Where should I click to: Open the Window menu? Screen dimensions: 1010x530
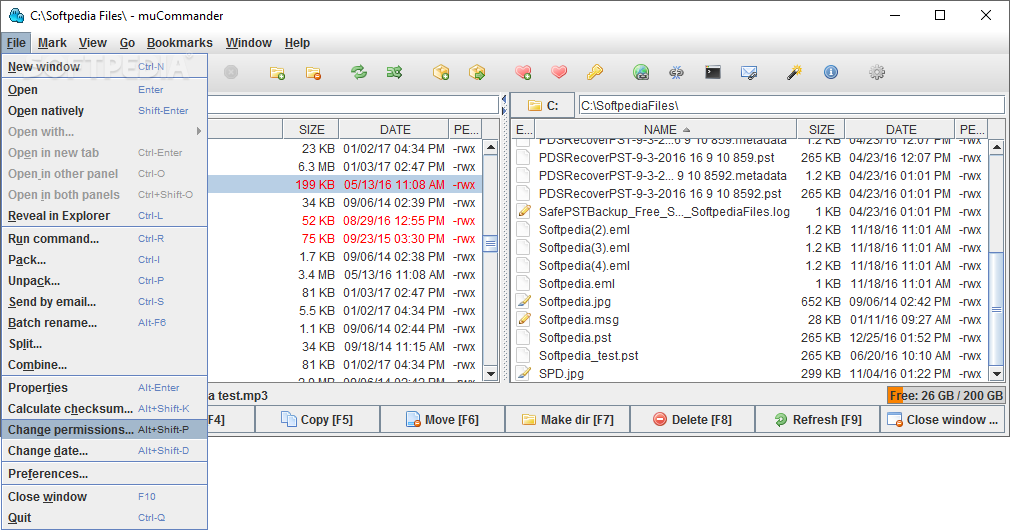249,43
